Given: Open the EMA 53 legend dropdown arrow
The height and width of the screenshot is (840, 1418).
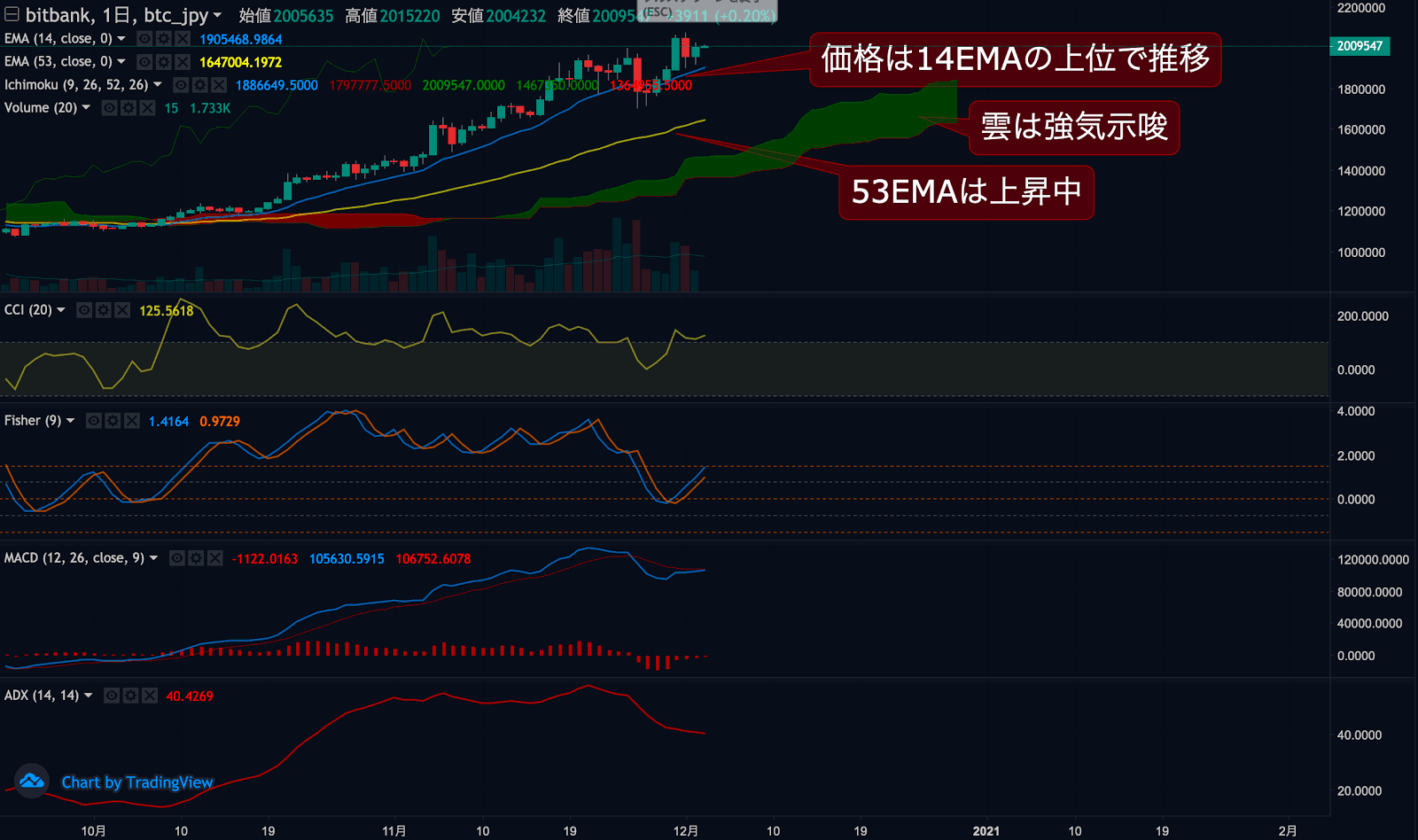Looking at the screenshot, I should click(x=121, y=62).
